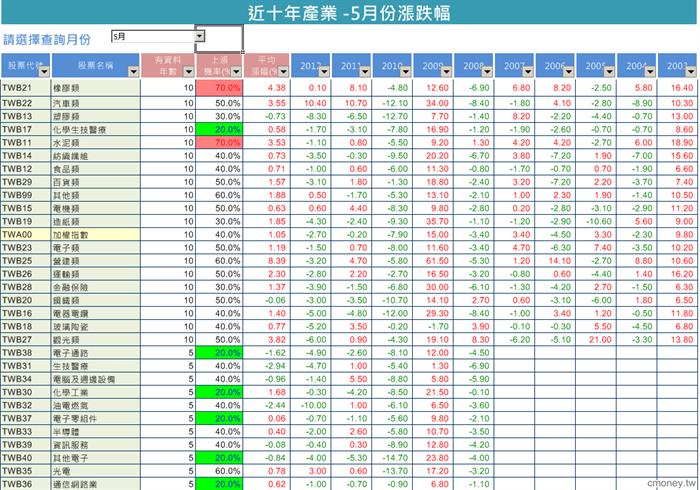Open filter dropdown for 有資料年數 column
This screenshot has width=700, height=490.
(x=189, y=72)
